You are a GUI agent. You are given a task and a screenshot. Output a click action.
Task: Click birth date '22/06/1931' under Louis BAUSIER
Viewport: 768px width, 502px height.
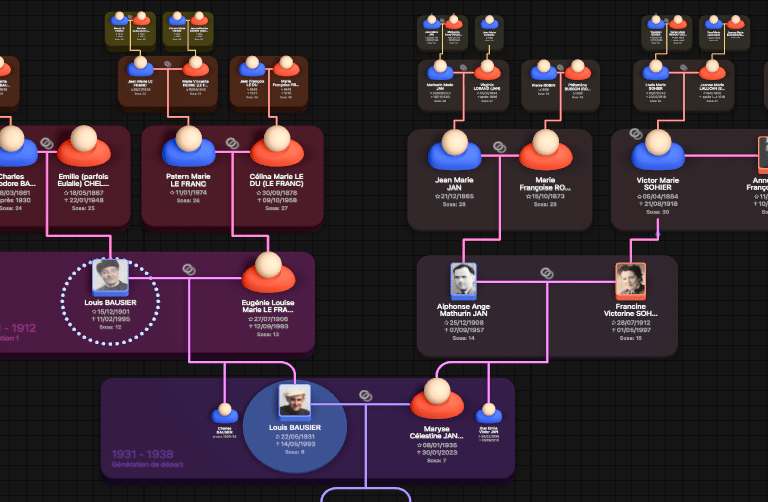pyautogui.click(x=295, y=436)
